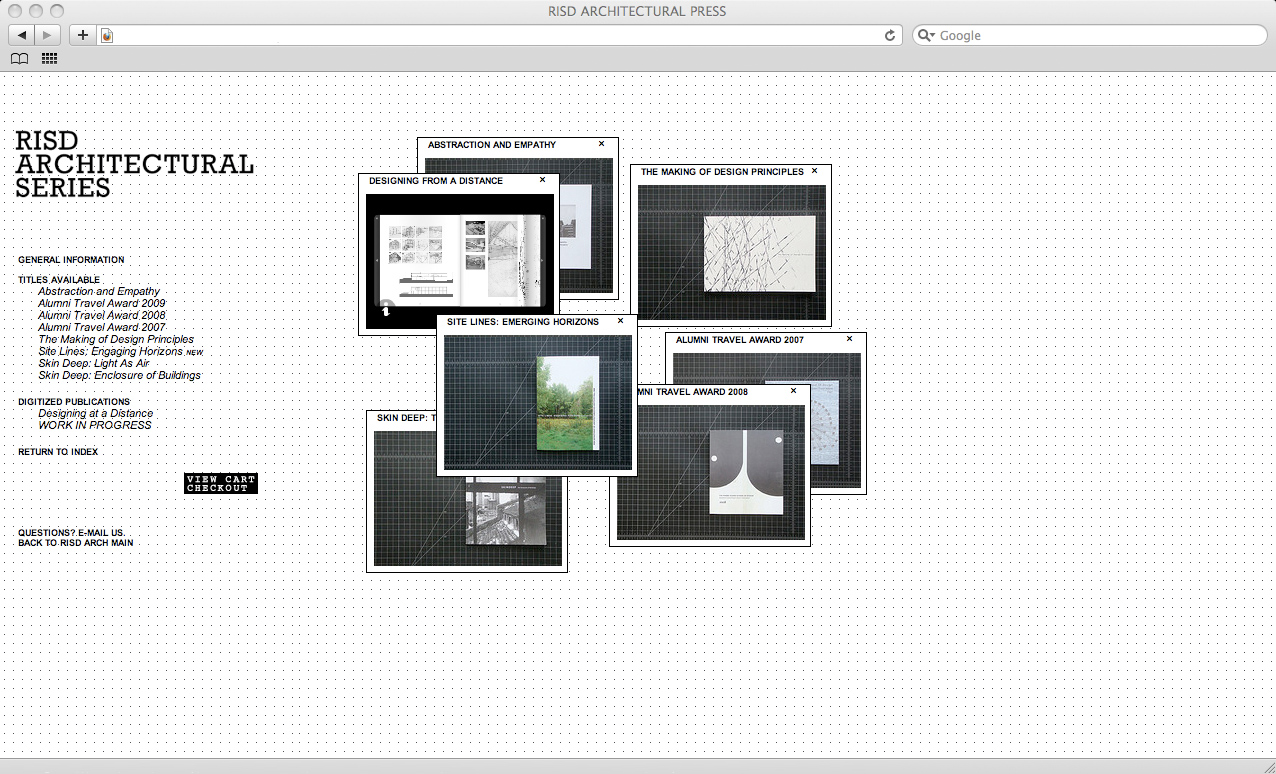The image size is (1276, 774).
Task: Close the Alumni Travel Award 2007 panel
Action: (849, 339)
